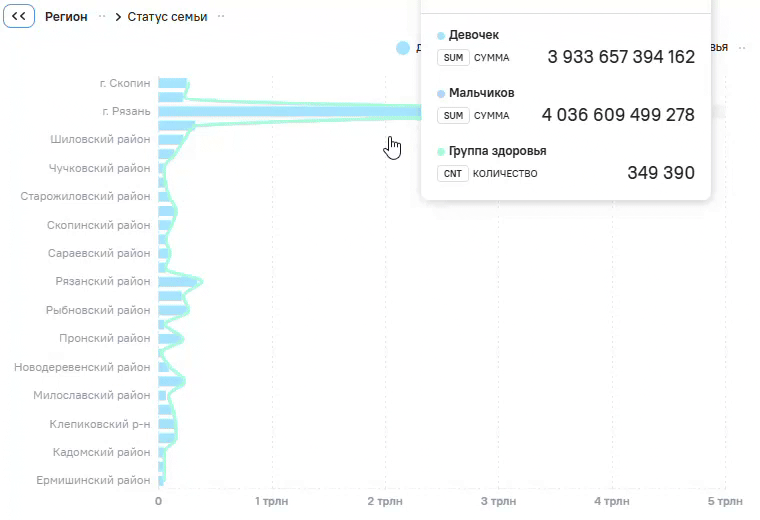Click the CNT badge under Группа здоровья

point(453,173)
